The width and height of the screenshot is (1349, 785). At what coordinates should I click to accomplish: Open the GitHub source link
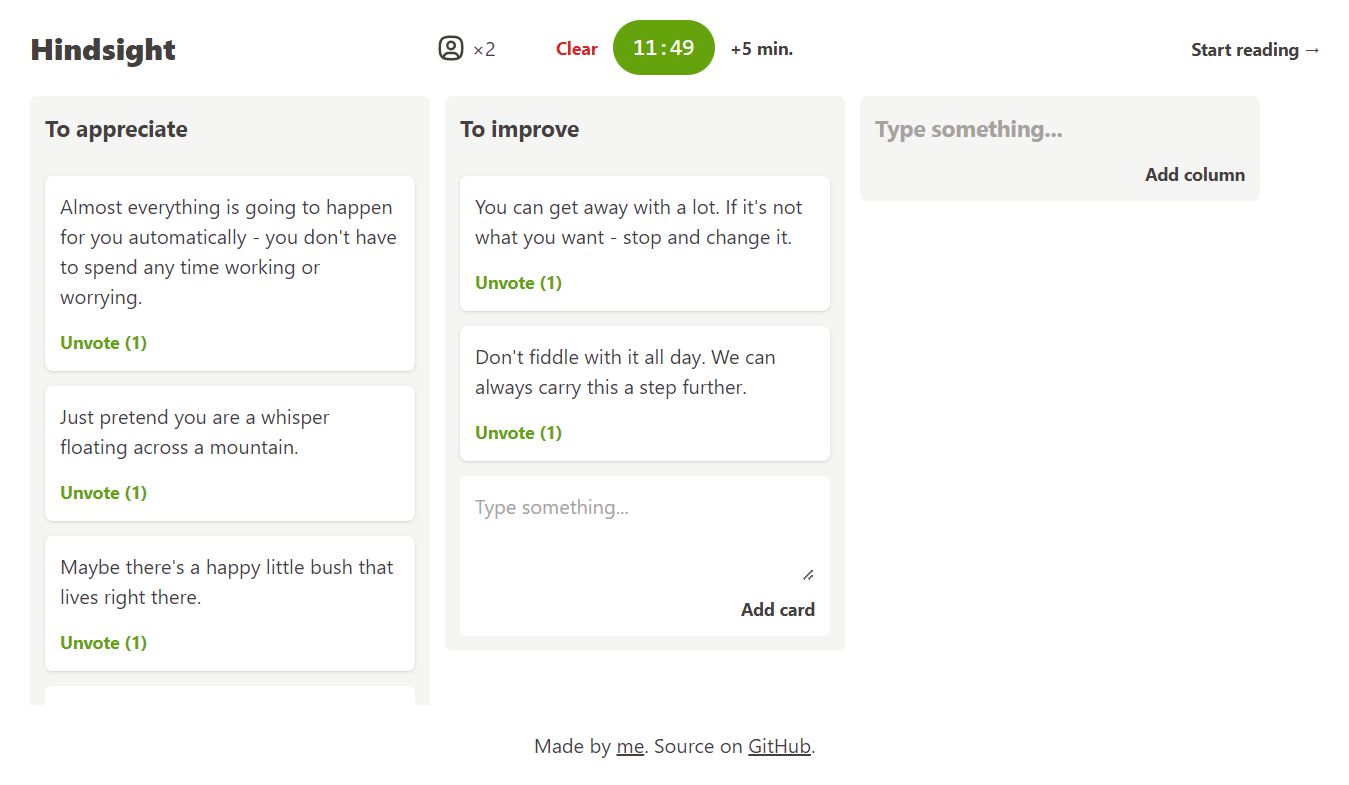pos(779,746)
